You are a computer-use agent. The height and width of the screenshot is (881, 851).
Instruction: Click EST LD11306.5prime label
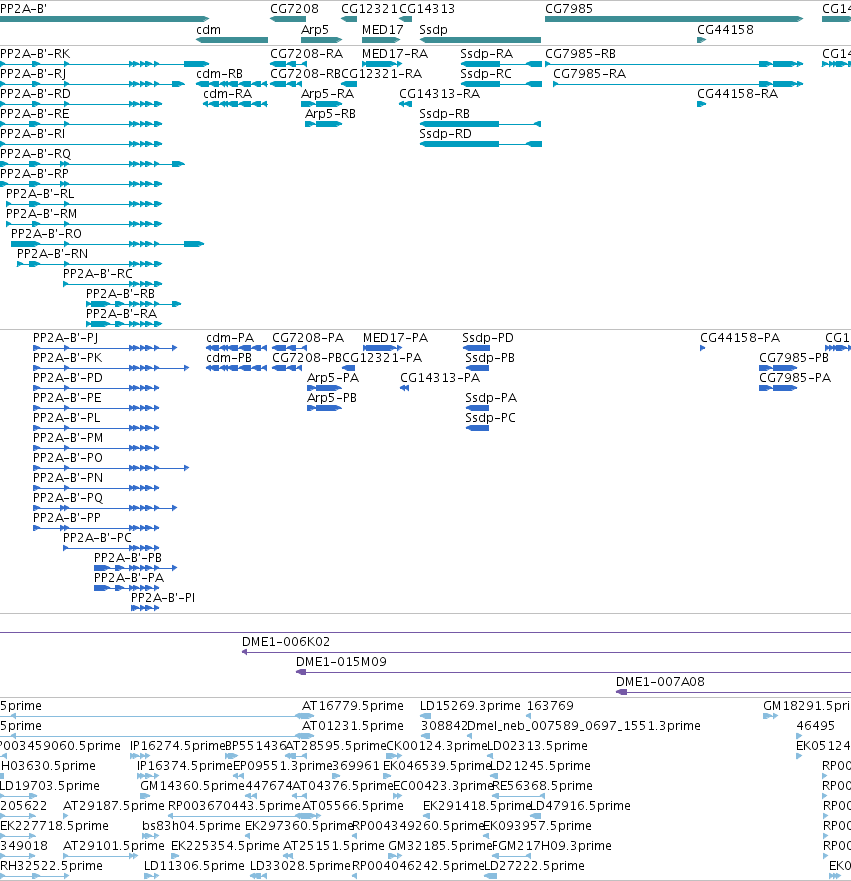coord(194,866)
